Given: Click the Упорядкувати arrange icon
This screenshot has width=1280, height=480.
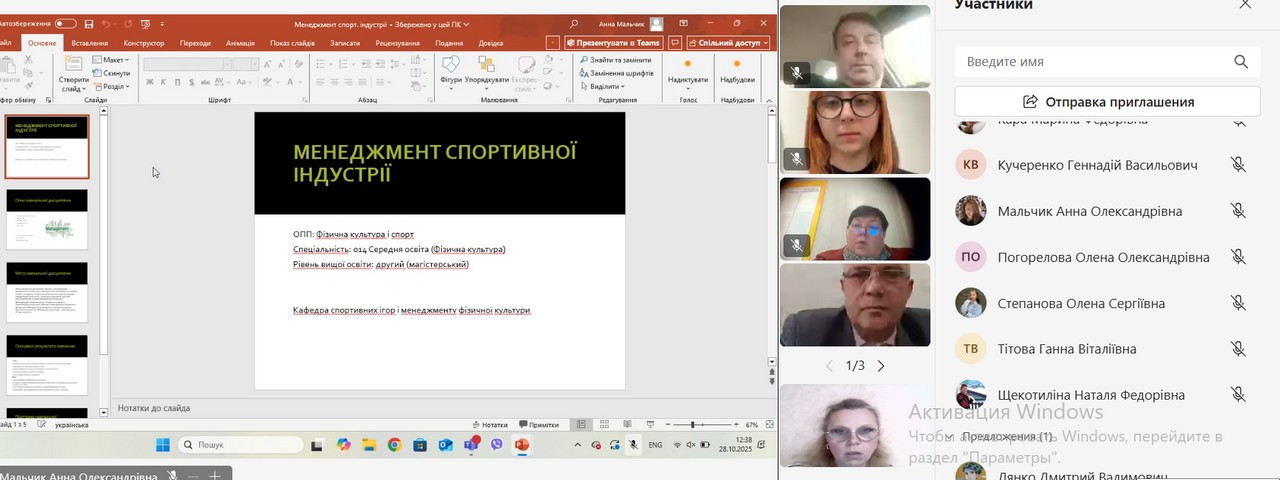Looking at the screenshot, I should click(487, 67).
